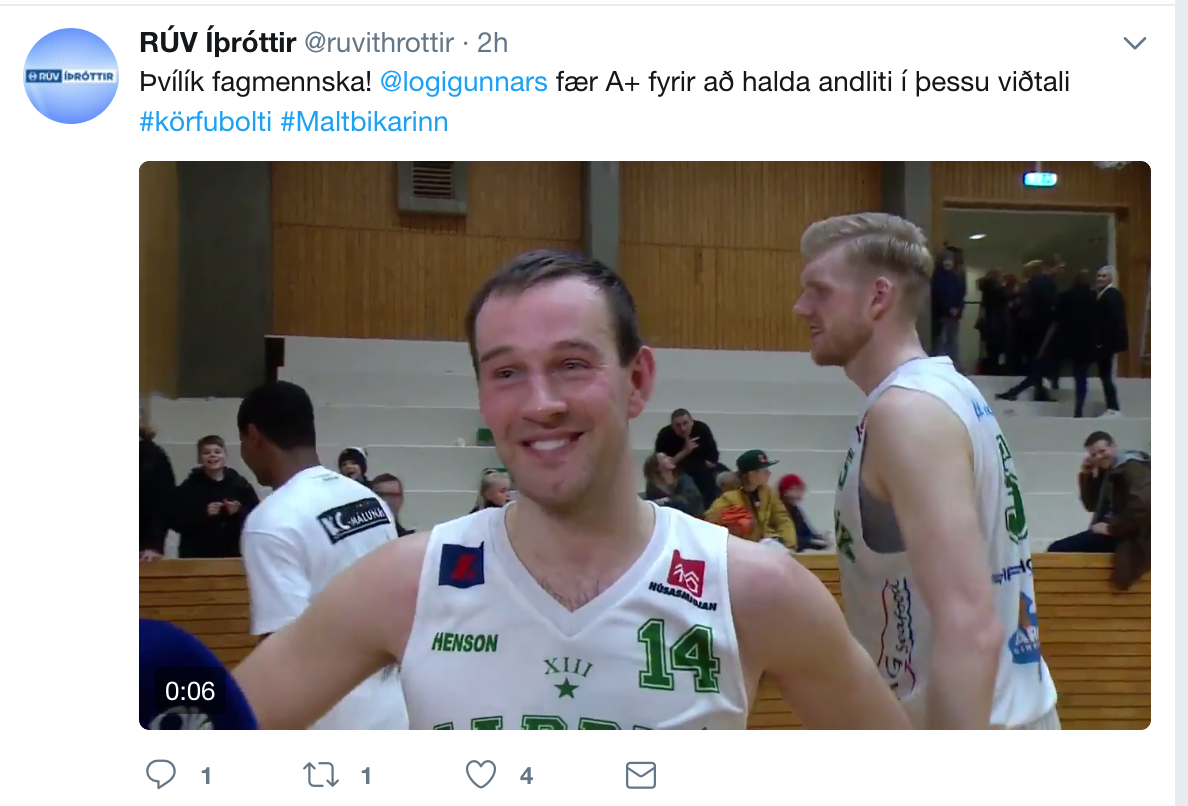
Task: Click the like count number 4
Action: coord(527,776)
